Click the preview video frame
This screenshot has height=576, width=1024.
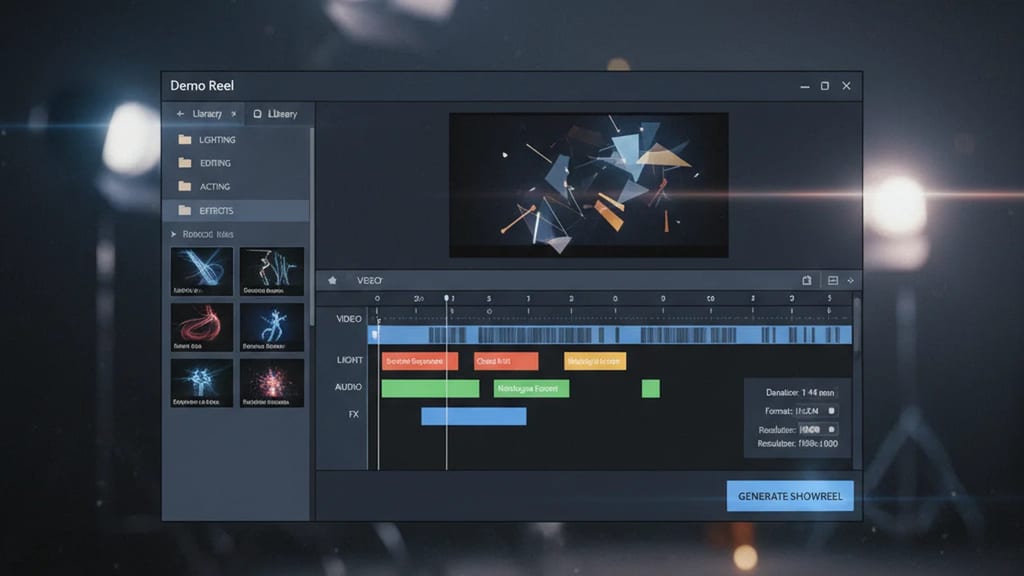[x=588, y=185]
